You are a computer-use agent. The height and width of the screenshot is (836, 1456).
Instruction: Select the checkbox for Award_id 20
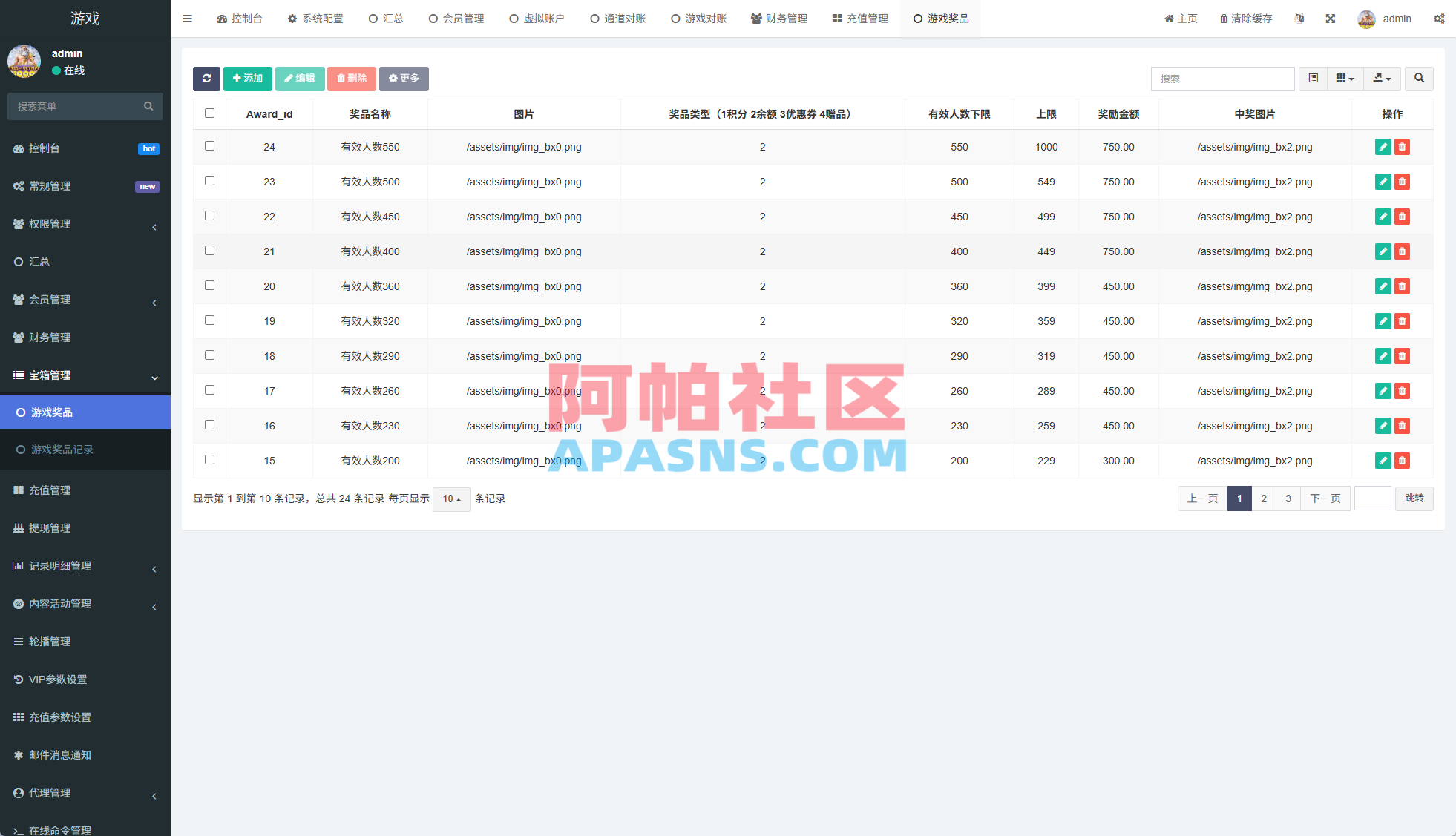click(209, 286)
